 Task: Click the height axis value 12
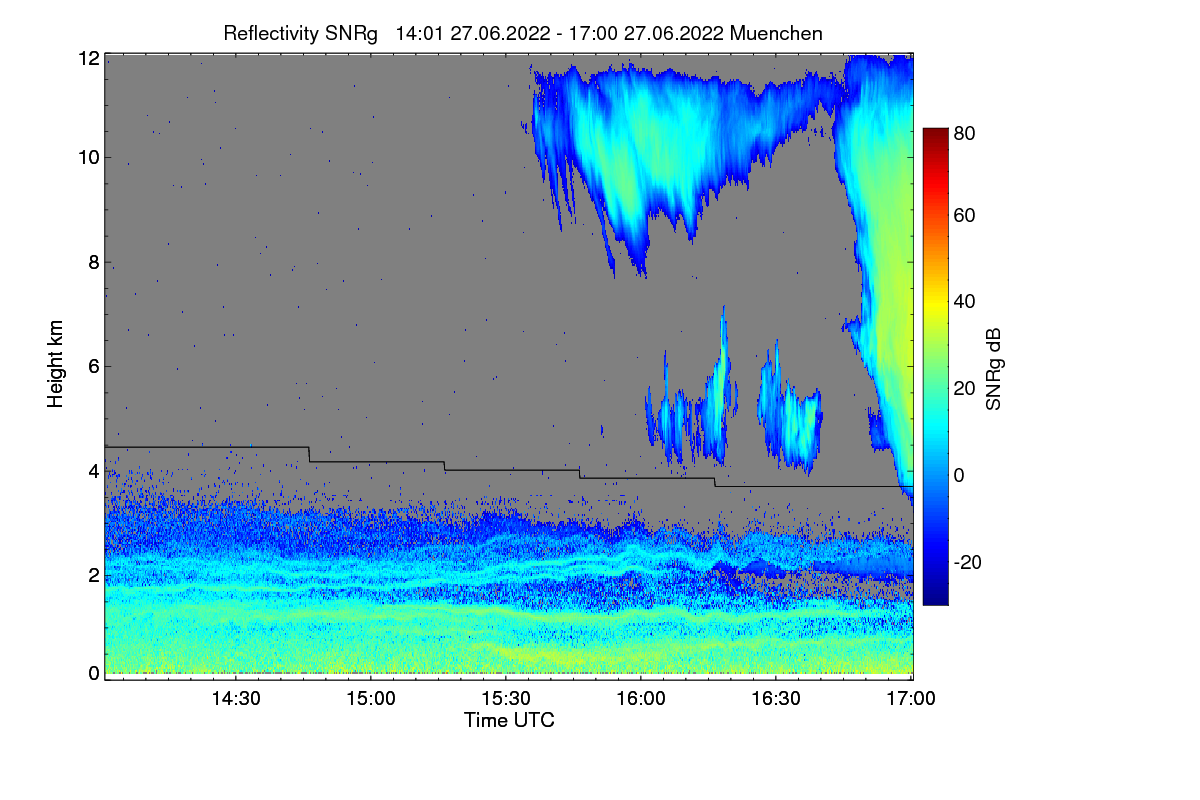tap(89, 58)
